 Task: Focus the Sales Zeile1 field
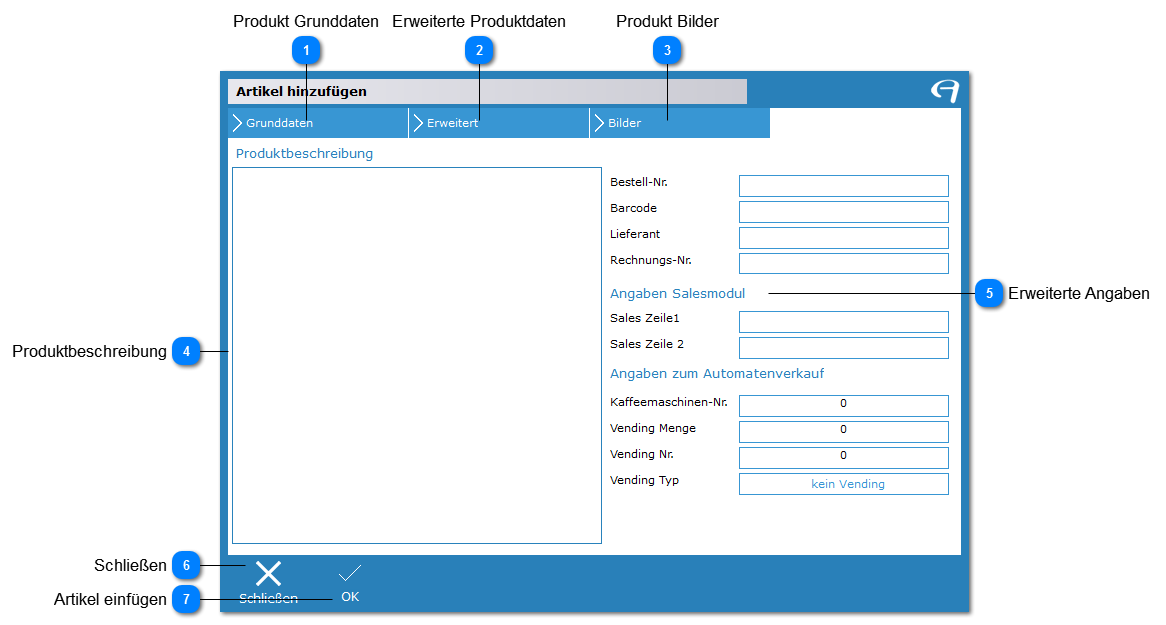(843, 322)
